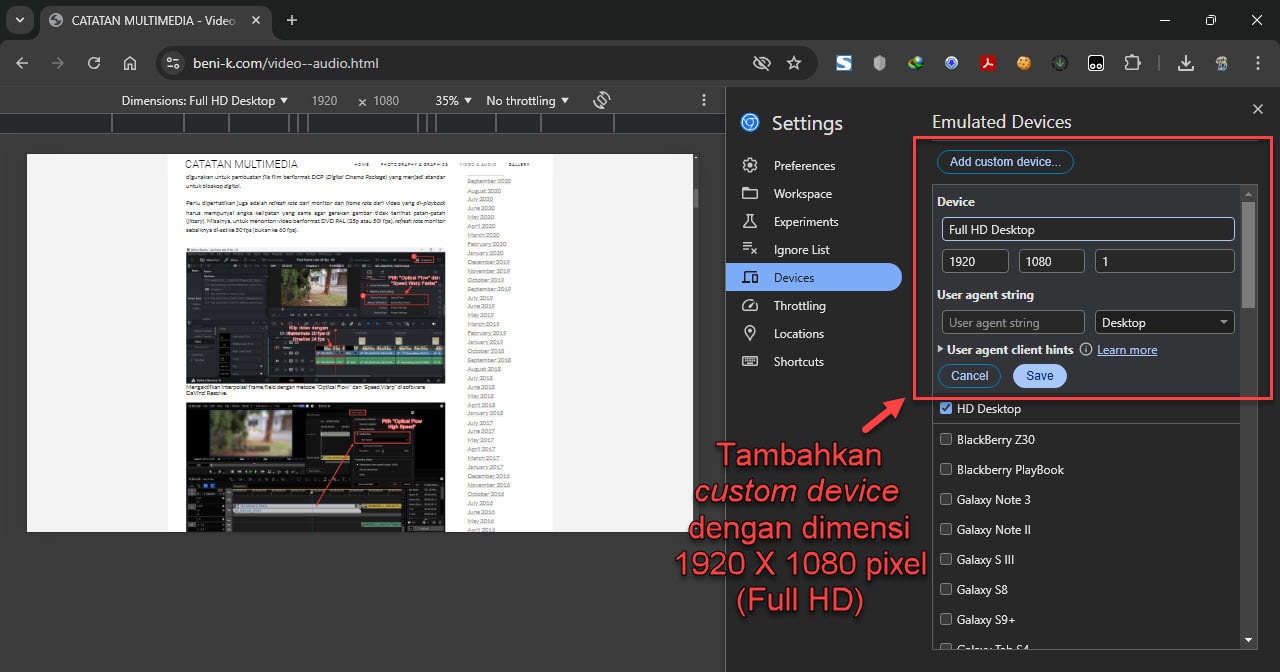Click the toolbar width field showing 1920

coord(324,101)
